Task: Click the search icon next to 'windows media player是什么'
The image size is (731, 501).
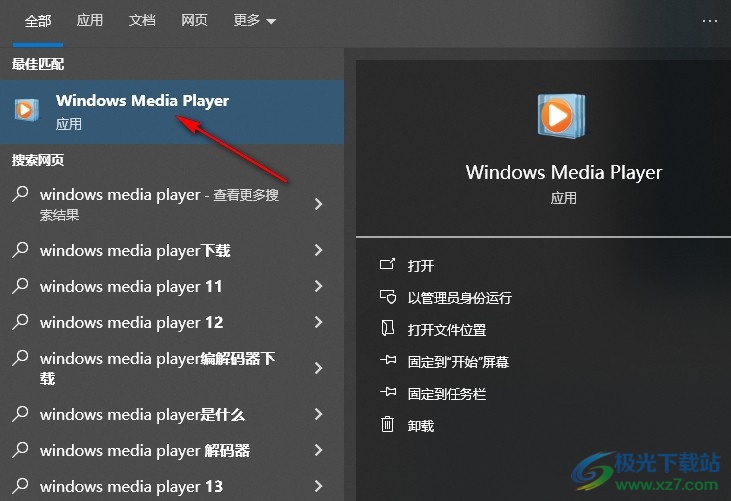Action: (20, 414)
